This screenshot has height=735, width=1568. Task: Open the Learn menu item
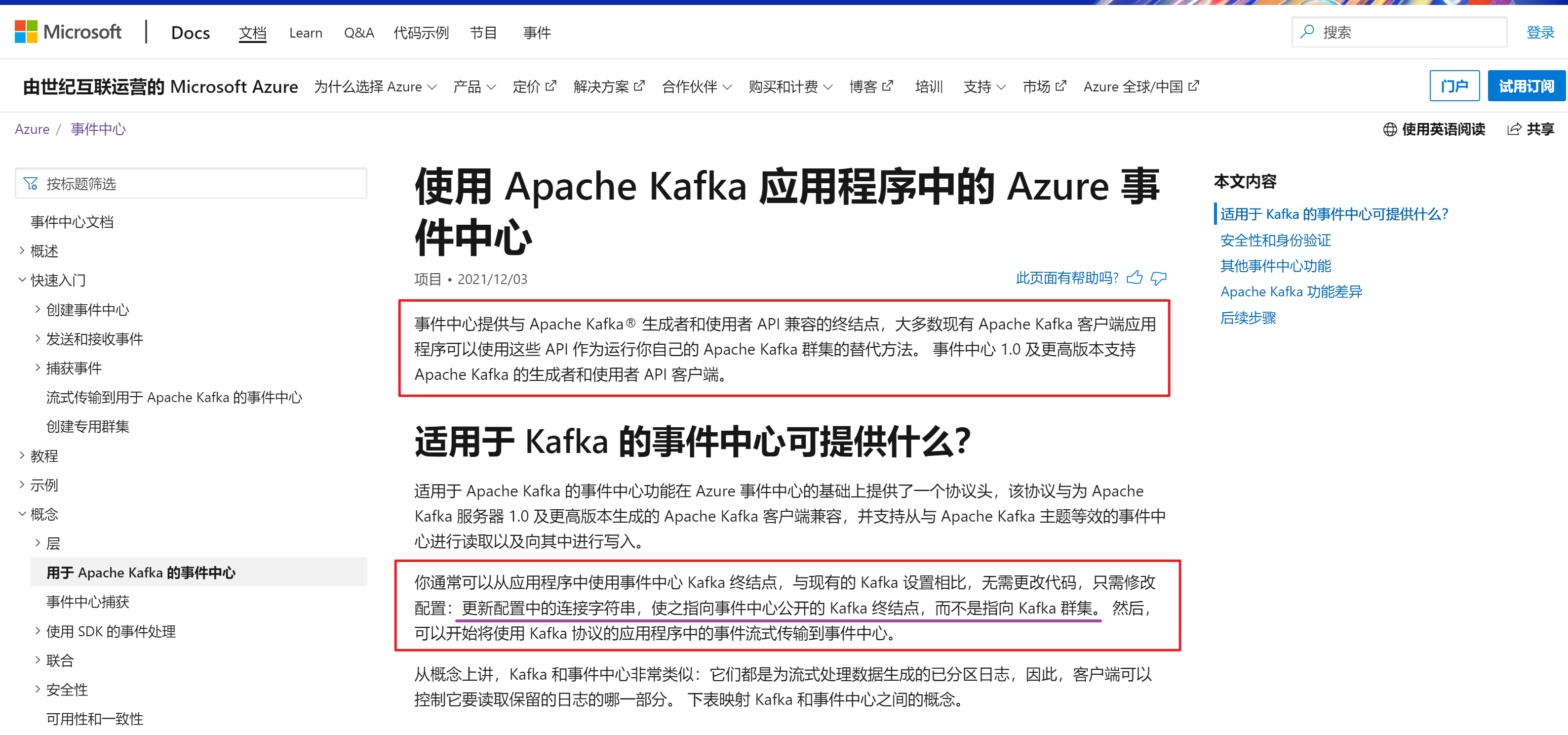[x=306, y=33]
